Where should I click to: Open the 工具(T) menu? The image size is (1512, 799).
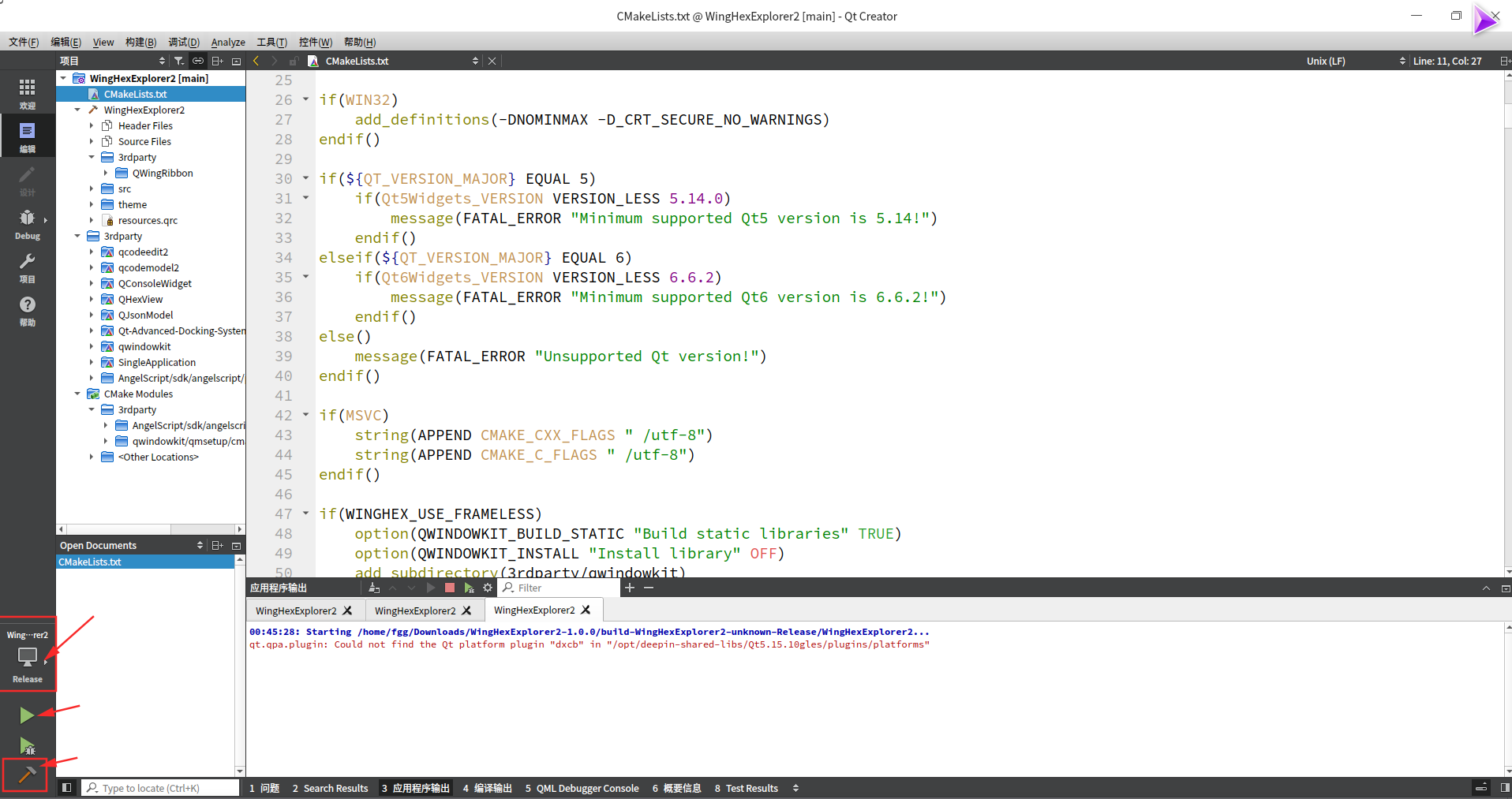pos(271,42)
